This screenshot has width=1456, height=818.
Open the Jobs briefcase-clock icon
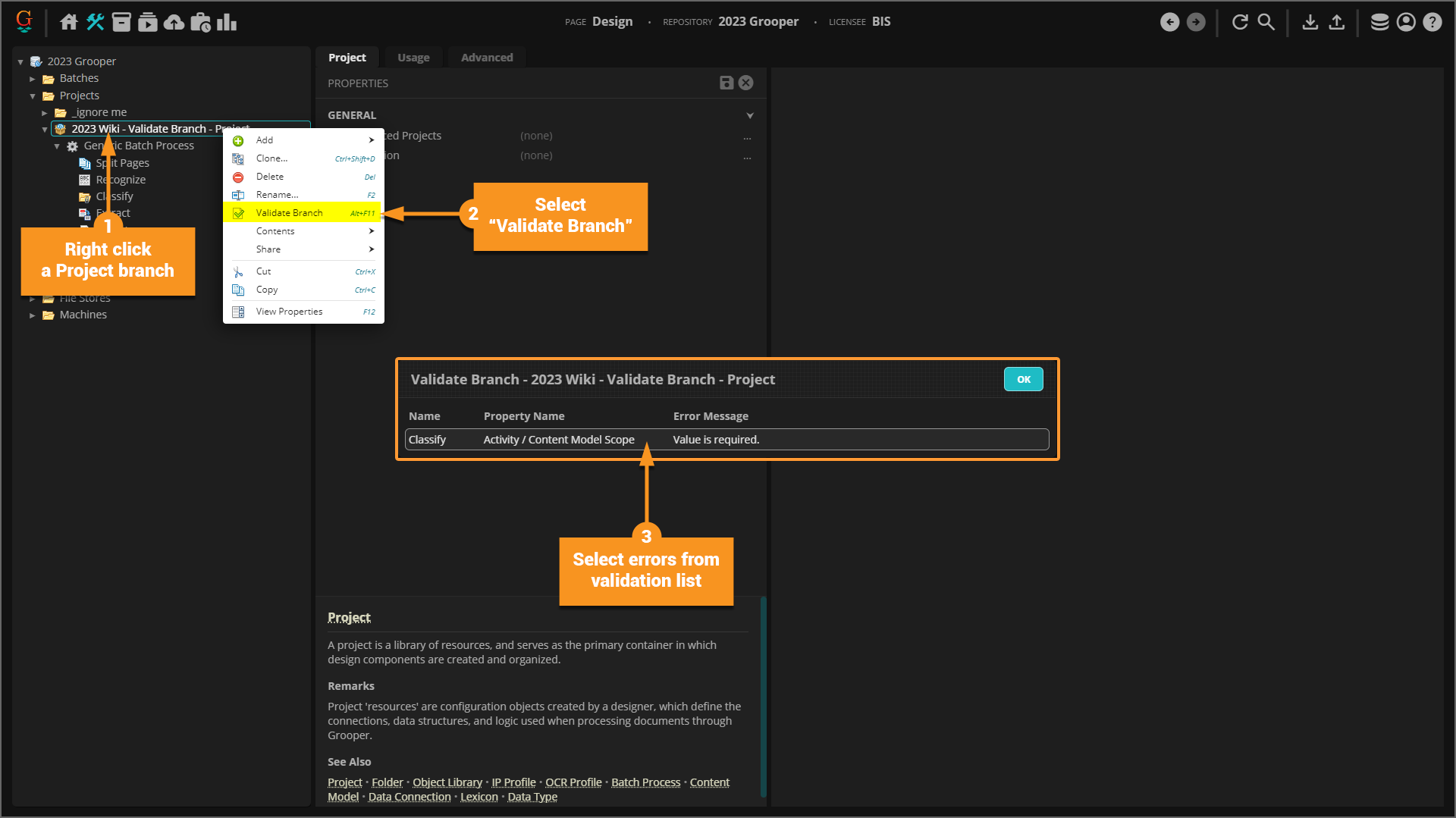[201, 22]
